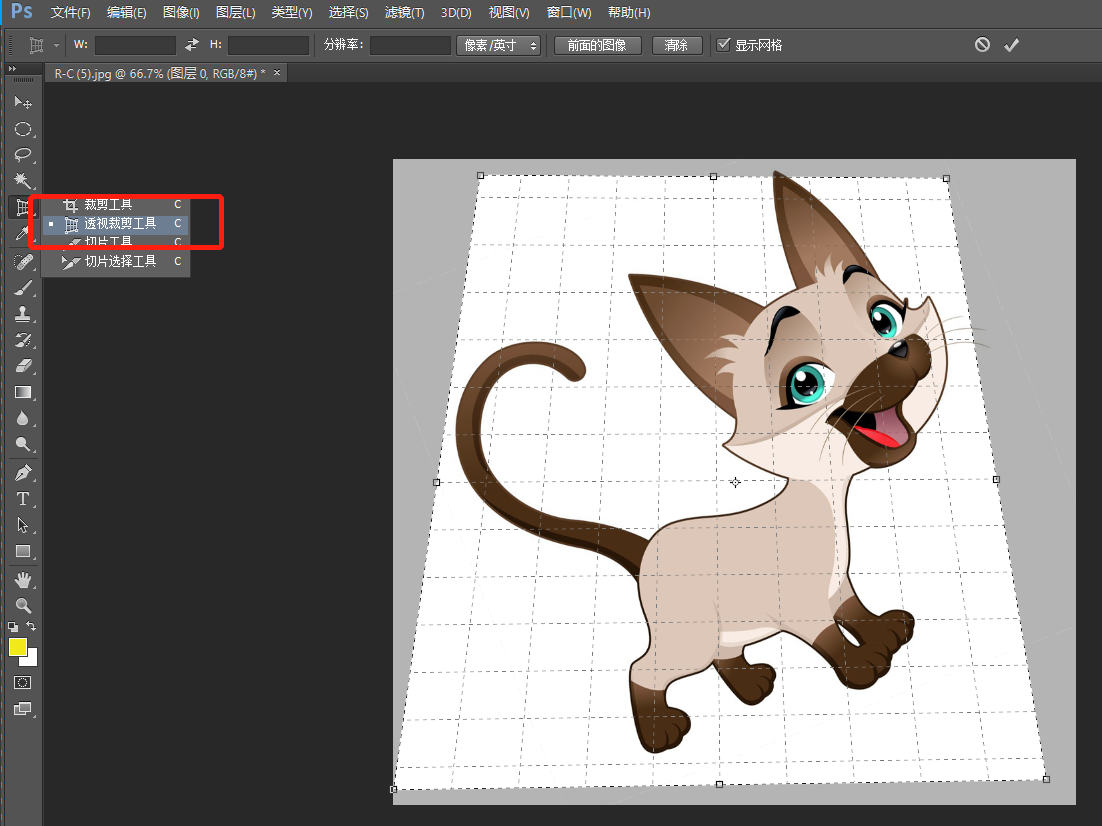This screenshot has width=1102, height=826.
Task: Click the Ps application logo
Action: tap(22, 11)
